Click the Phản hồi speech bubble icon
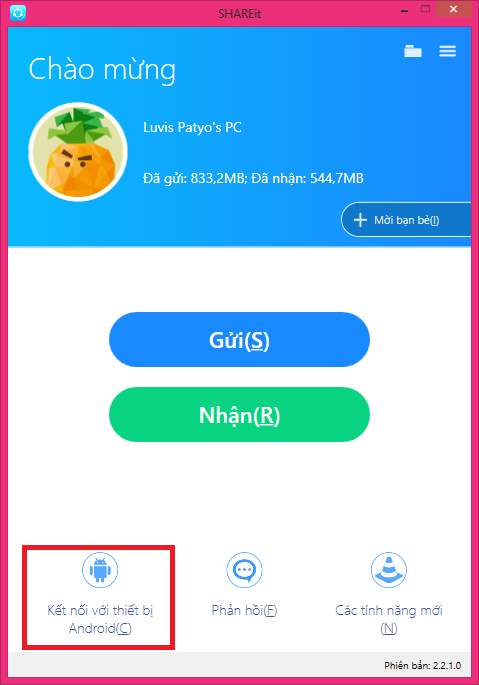This screenshot has height=685, width=479. 244,570
